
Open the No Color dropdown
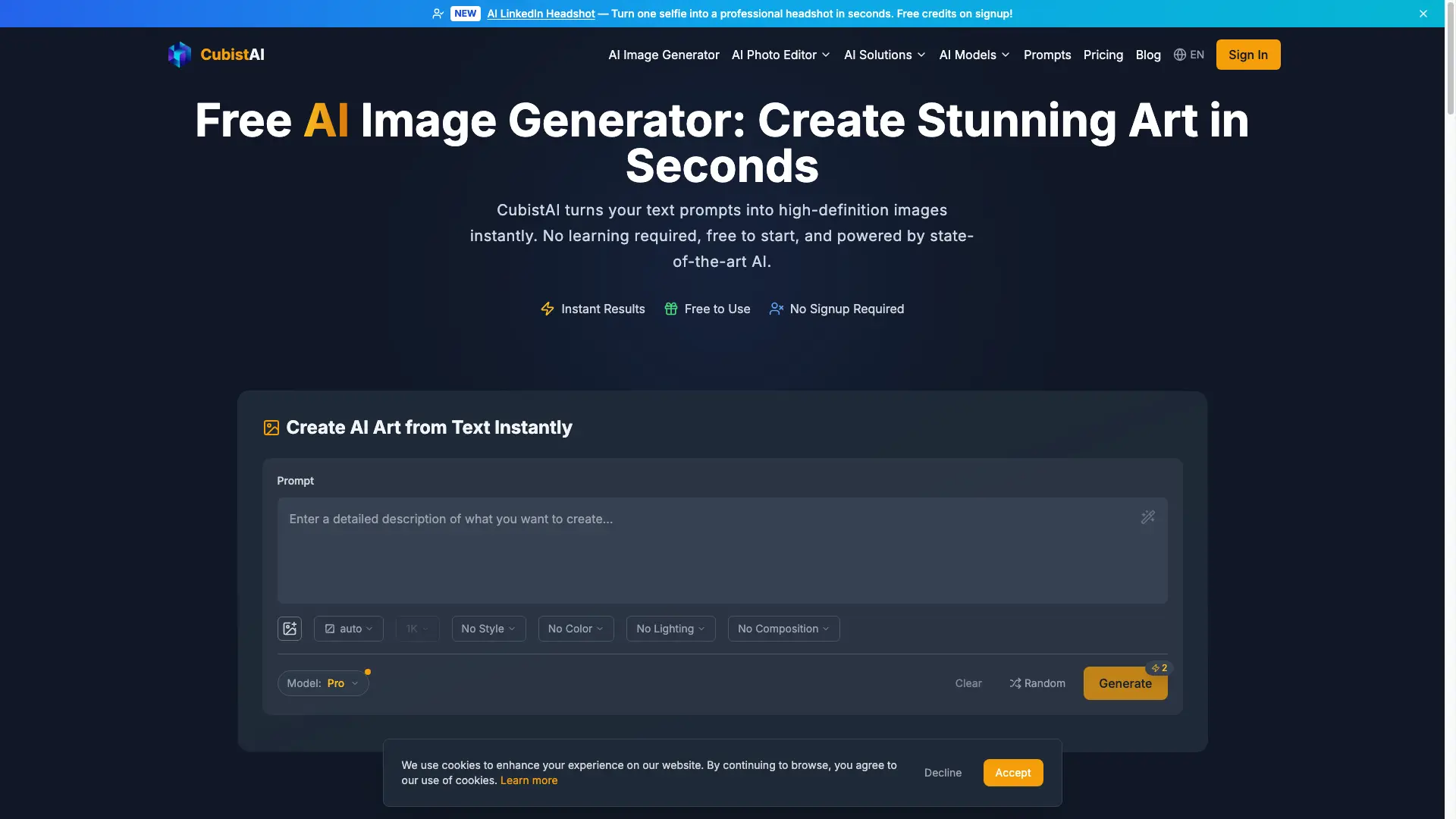coord(576,629)
